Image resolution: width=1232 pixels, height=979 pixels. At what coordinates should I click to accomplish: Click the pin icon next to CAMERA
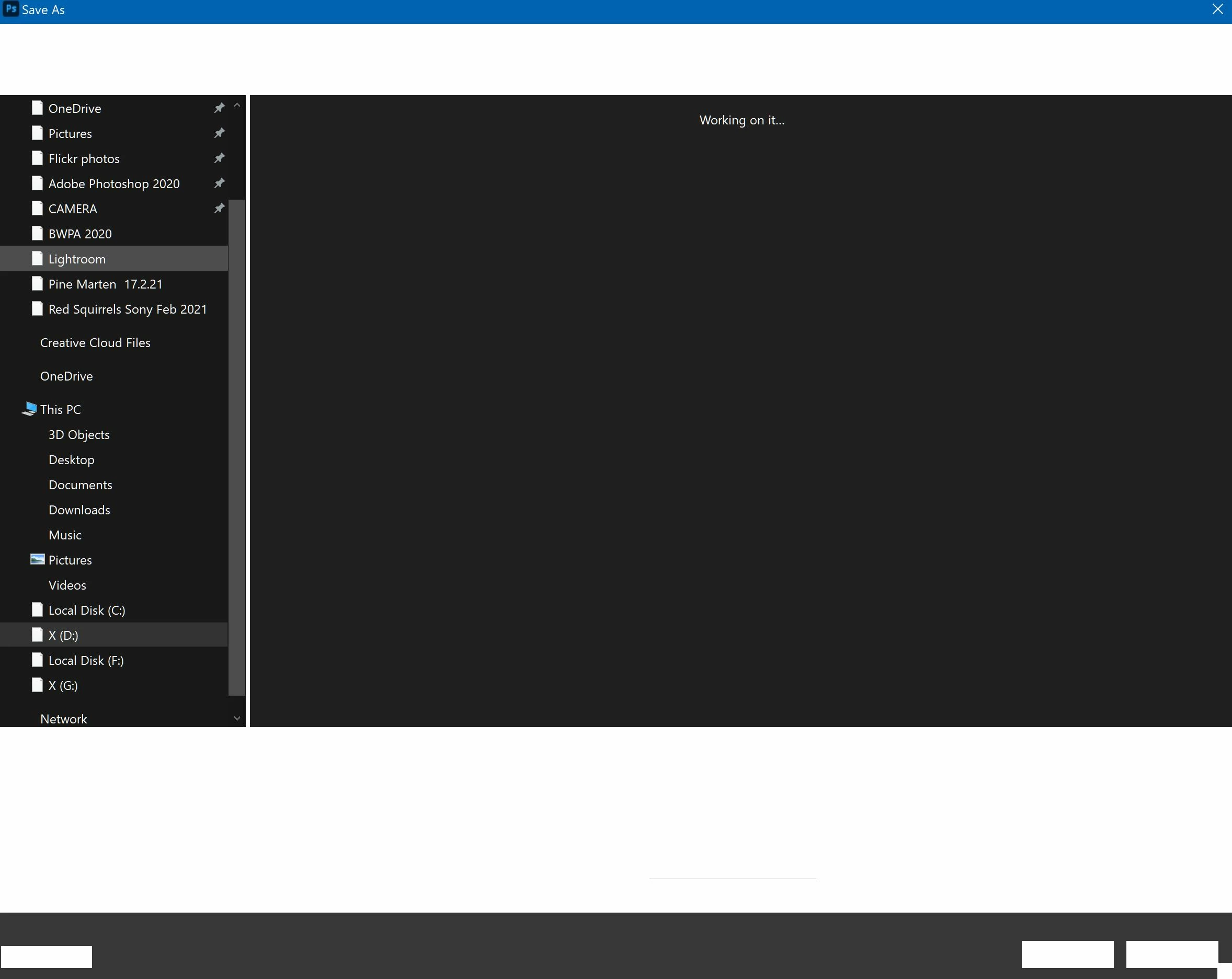[219, 209]
